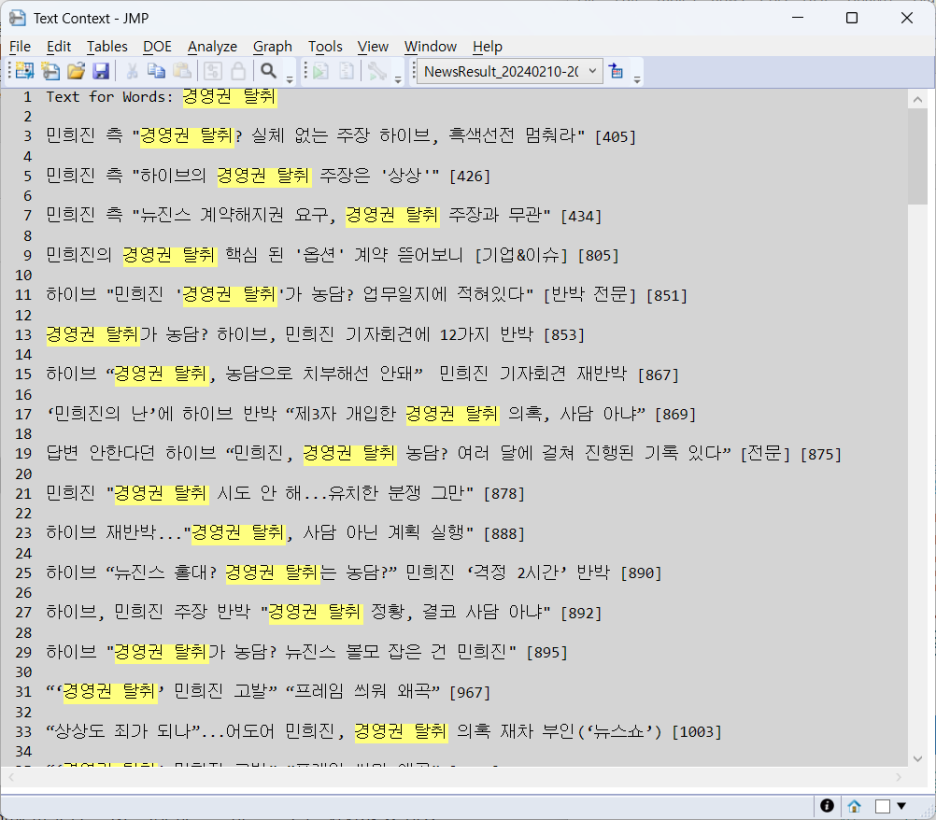Click the line ending with [405]

[341, 136]
